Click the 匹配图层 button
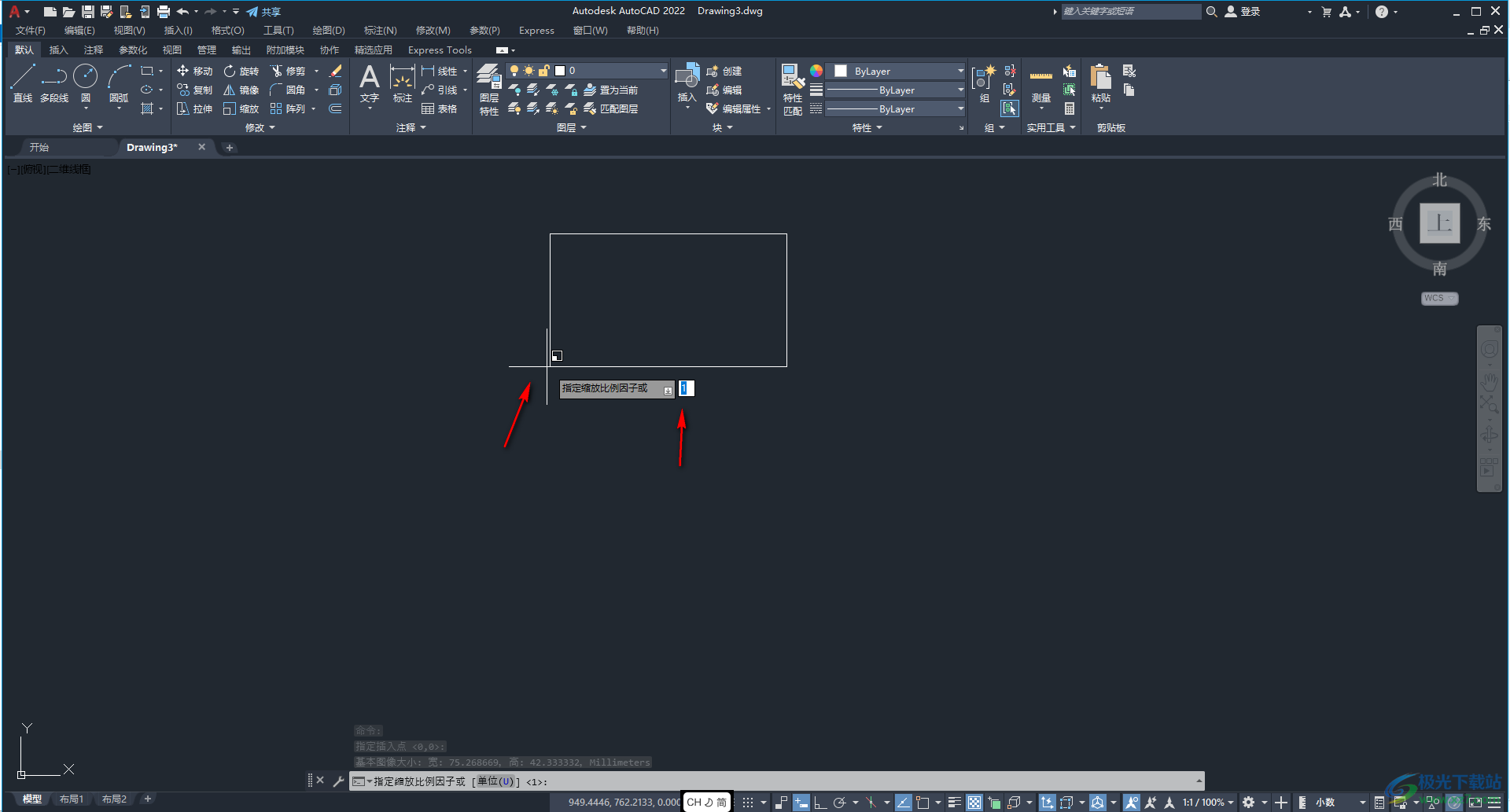Viewport: 1510px width, 812px height. click(611, 108)
